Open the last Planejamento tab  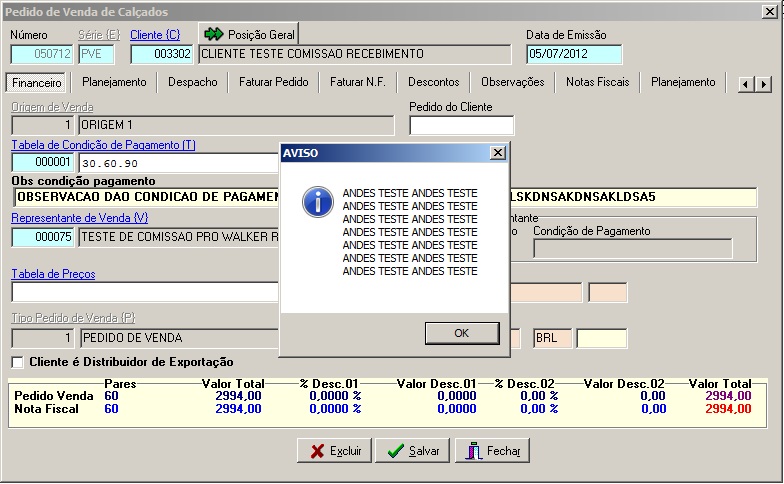(x=683, y=82)
